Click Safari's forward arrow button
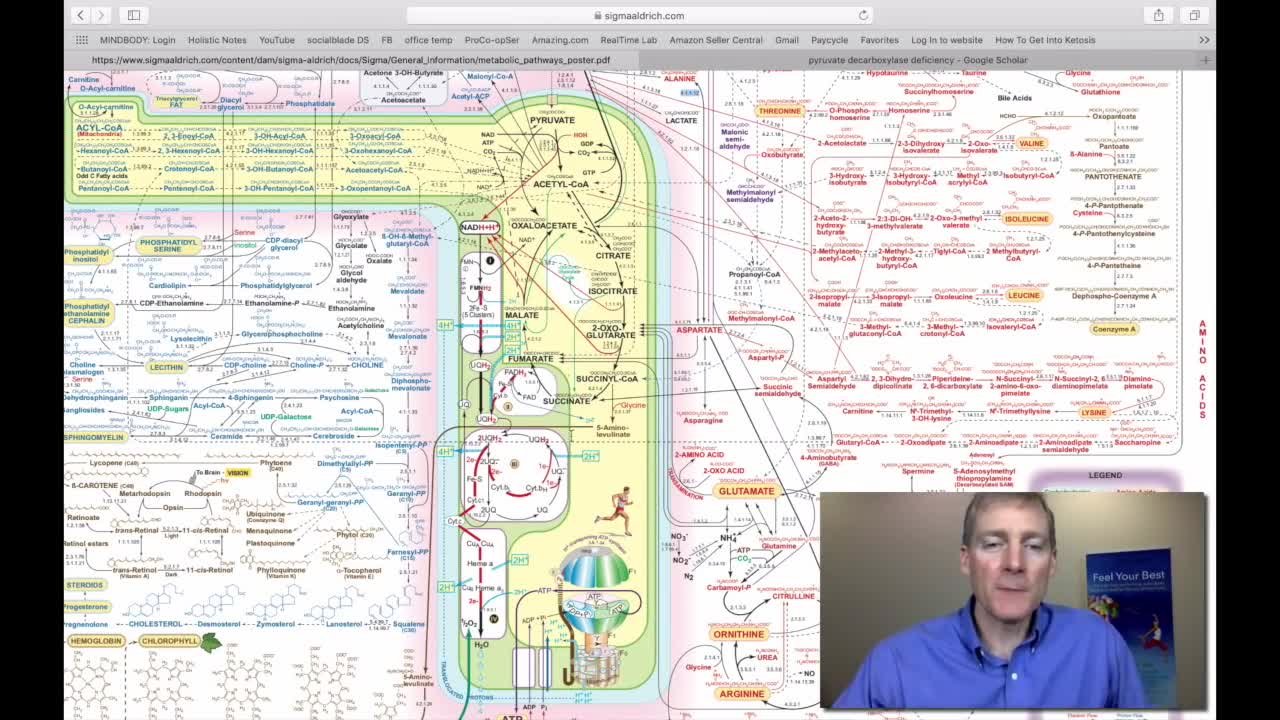The width and height of the screenshot is (1280, 720). [x=101, y=15]
